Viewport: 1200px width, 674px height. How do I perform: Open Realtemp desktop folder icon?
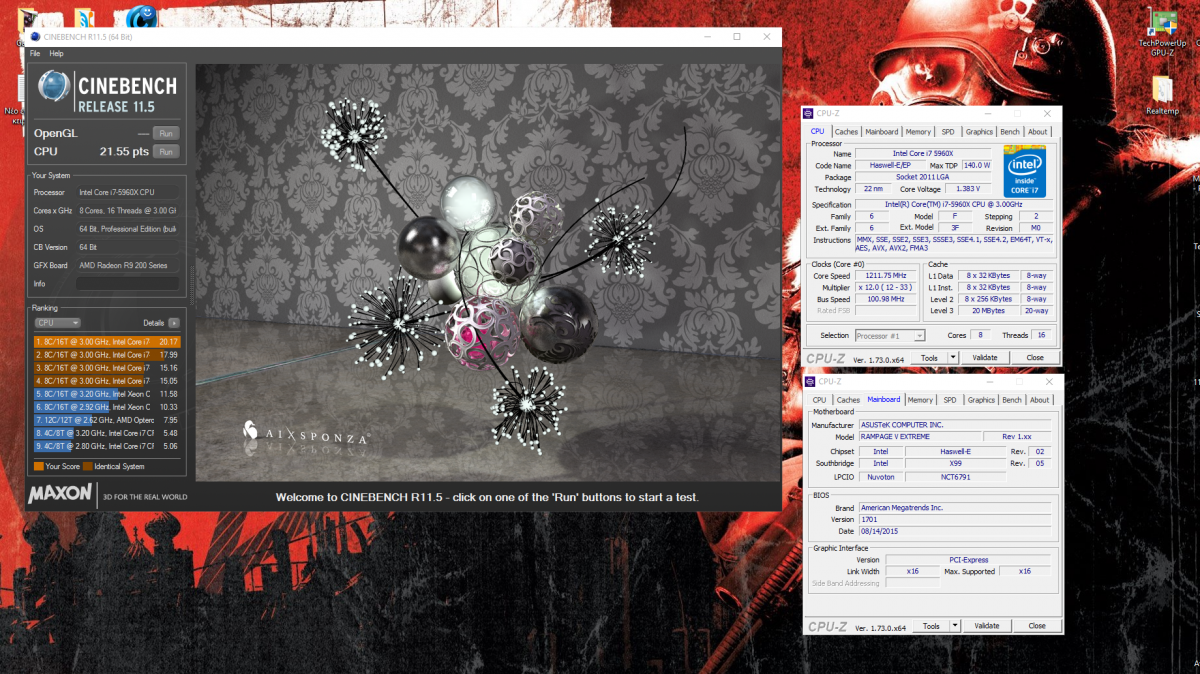pyautogui.click(x=1162, y=96)
